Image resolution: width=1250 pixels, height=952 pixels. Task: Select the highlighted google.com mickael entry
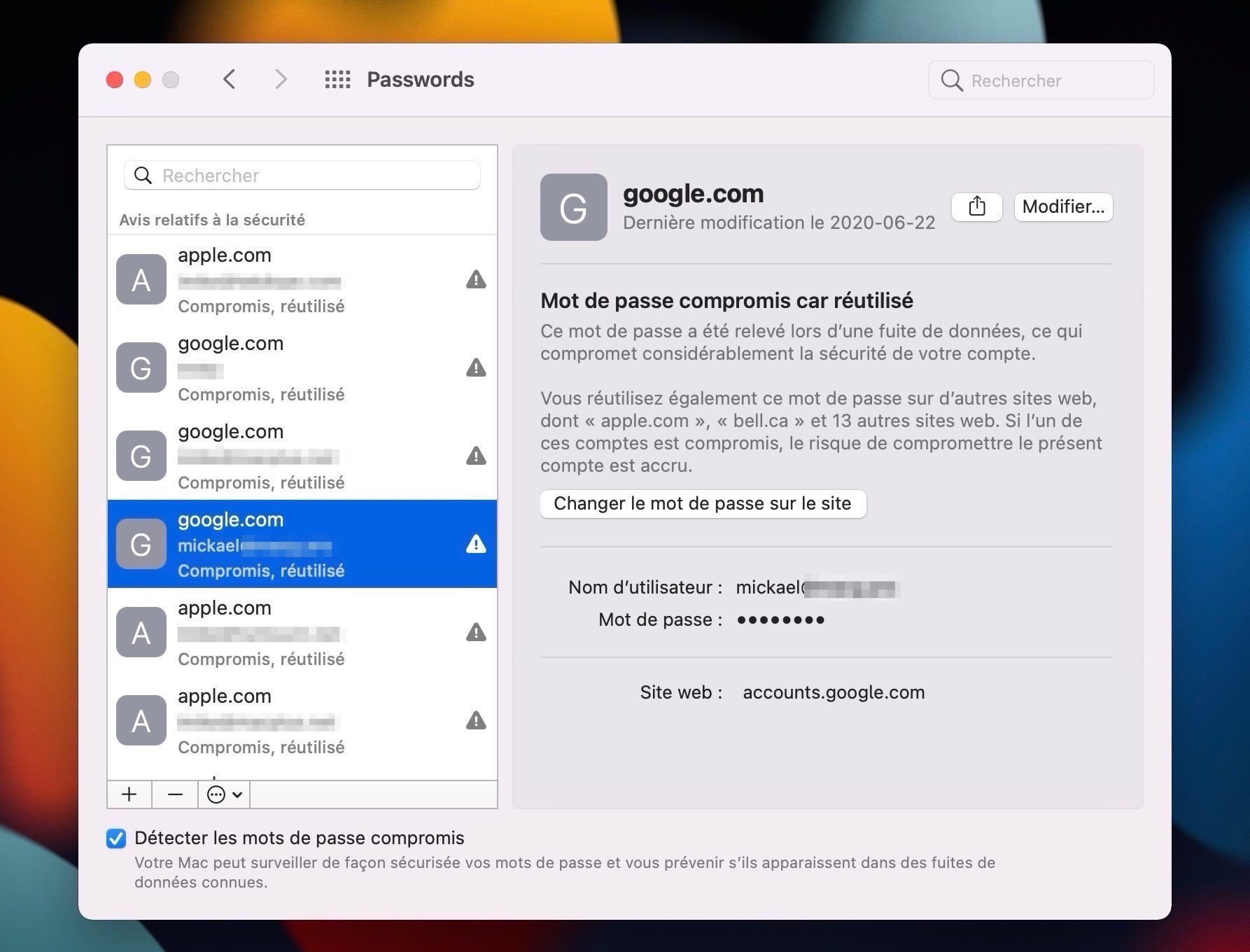tap(302, 544)
